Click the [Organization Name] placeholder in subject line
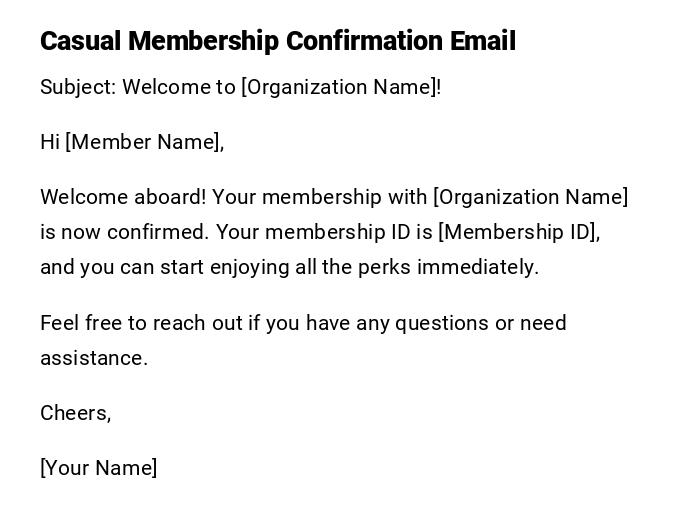Image resolution: width=700 pixels, height=530 pixels. [x=338, y=87]
